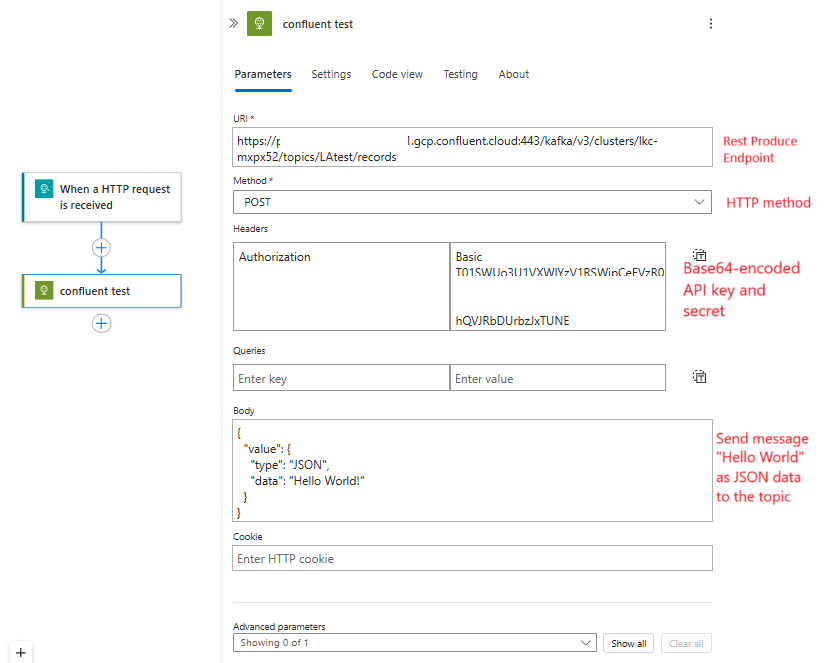Expand the Advanced parameters dropdown
830x663 pixels.
click(x=414, y=643)
